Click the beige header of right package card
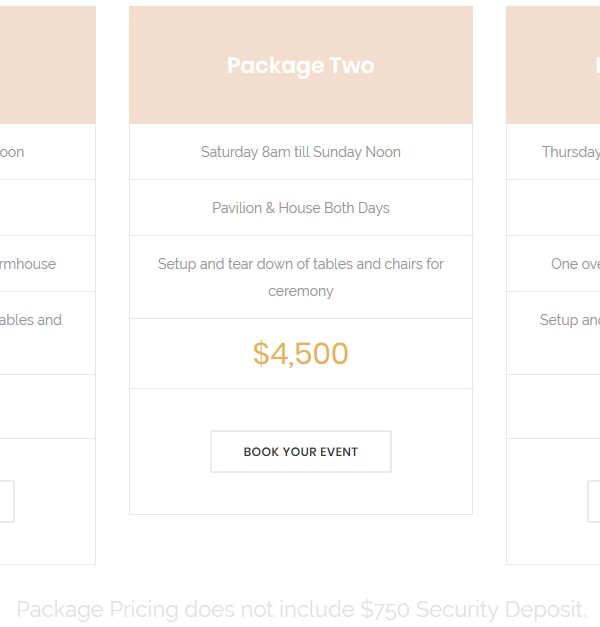This screenshot has width=600, height=627. [553, 65]
